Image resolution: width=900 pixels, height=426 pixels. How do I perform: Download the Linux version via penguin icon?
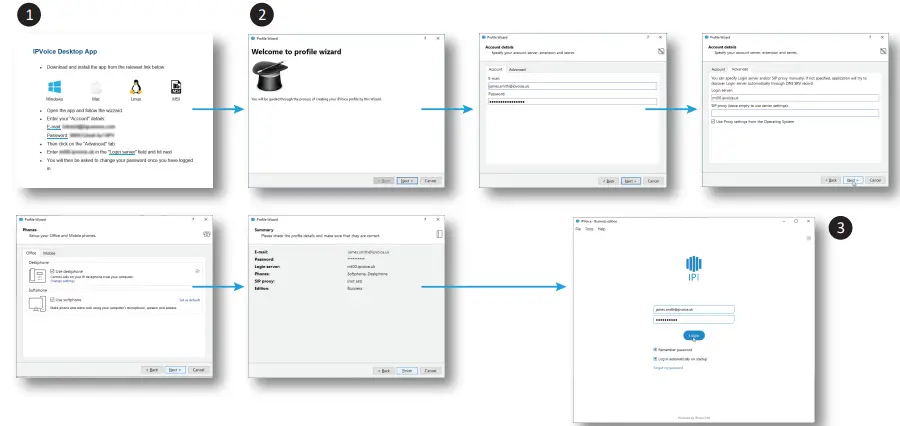pyautogui.click(x=136, y=87)
